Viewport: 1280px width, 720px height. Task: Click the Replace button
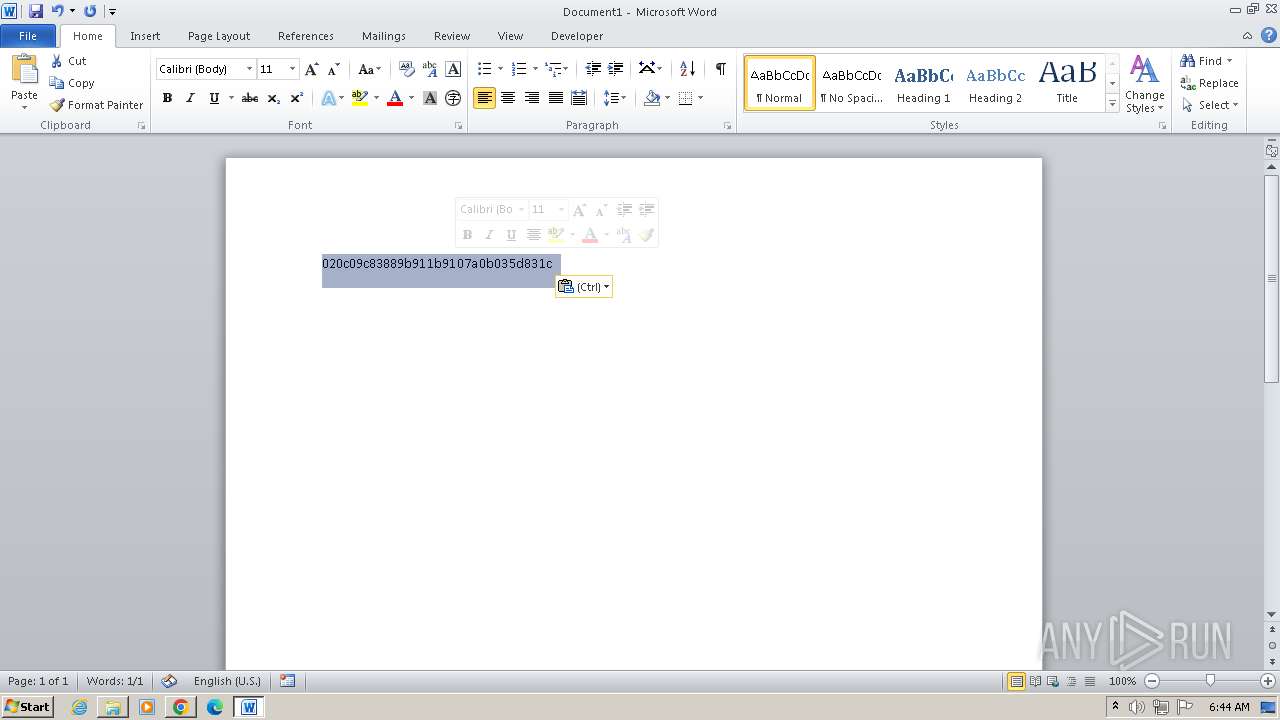click(x=1209, y=83)
